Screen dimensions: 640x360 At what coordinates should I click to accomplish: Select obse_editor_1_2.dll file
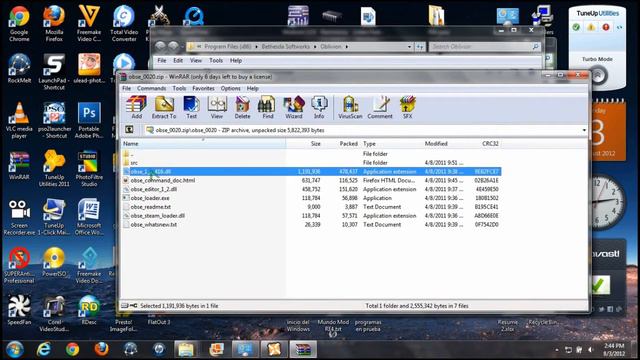point(311,189)
